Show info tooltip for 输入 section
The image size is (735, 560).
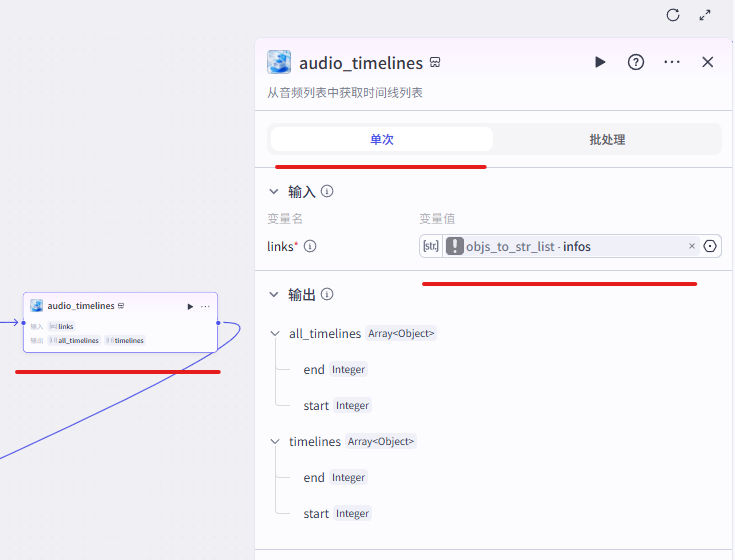tap(327, 191)
